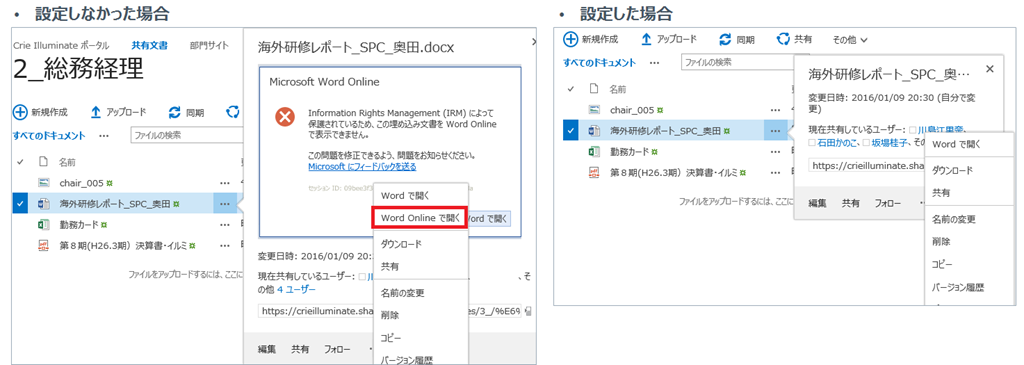Click PDF icon of 第8期 決算書 row, left list
1024x365 pixels.
click(44, 246)
